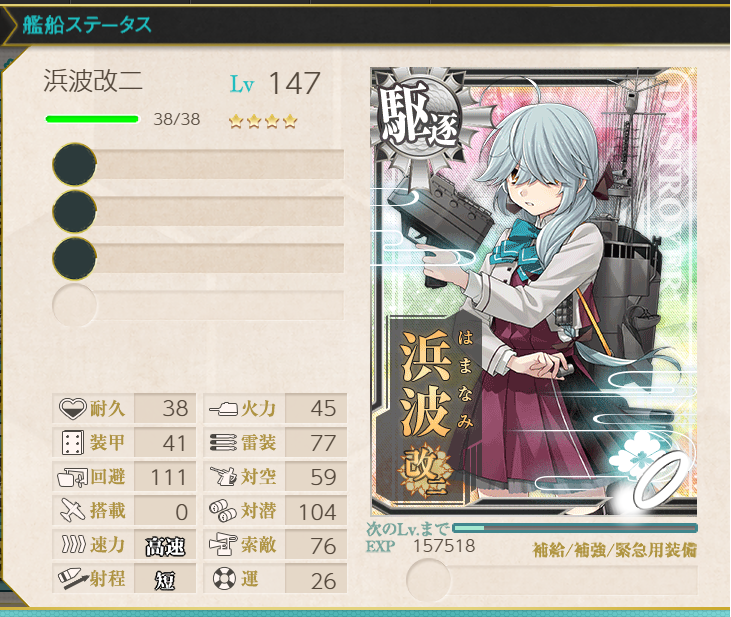Click the 搭載 aircraft icon
This screenshot has width=731, height=617.
tap(73, 511)
